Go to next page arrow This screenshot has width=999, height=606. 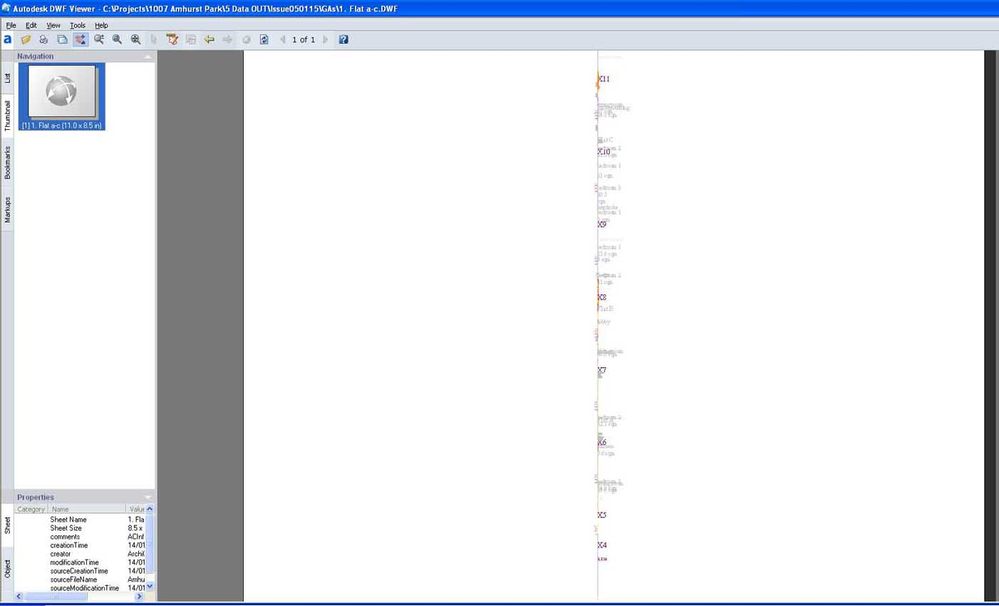(x=325, y=40)
